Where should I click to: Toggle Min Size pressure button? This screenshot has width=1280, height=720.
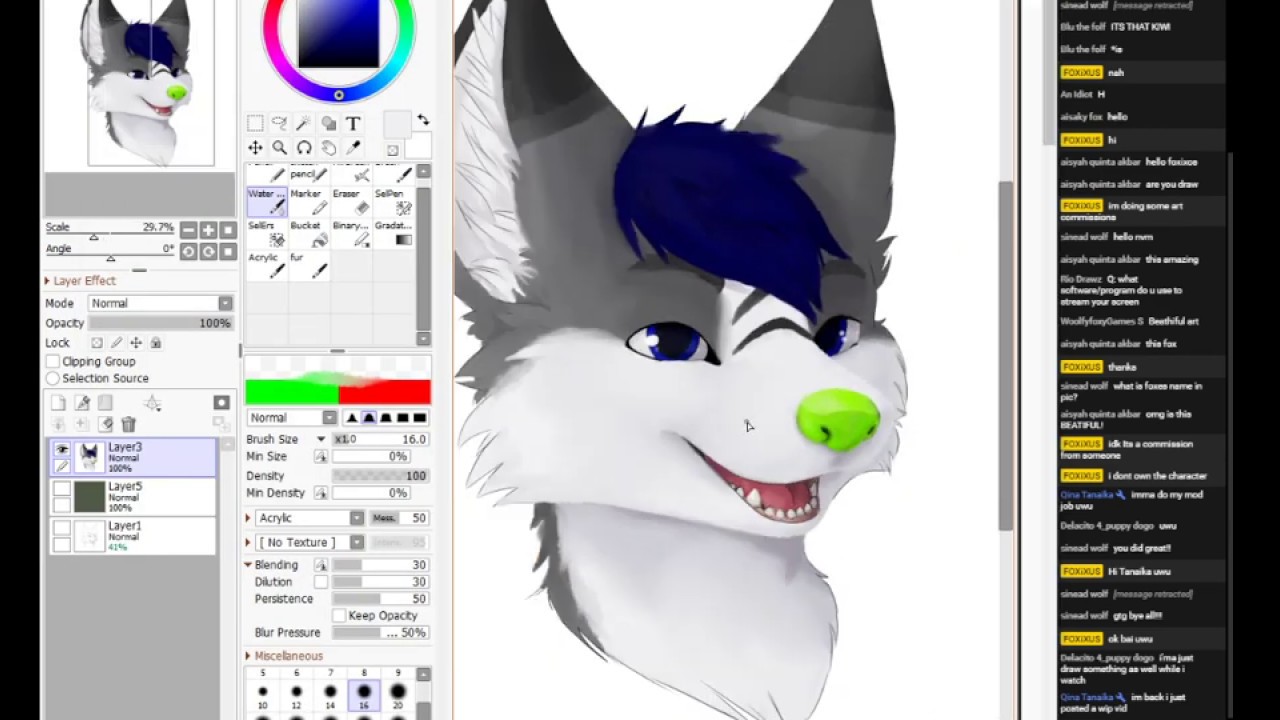pyautogui.click(x=321, y=456)
